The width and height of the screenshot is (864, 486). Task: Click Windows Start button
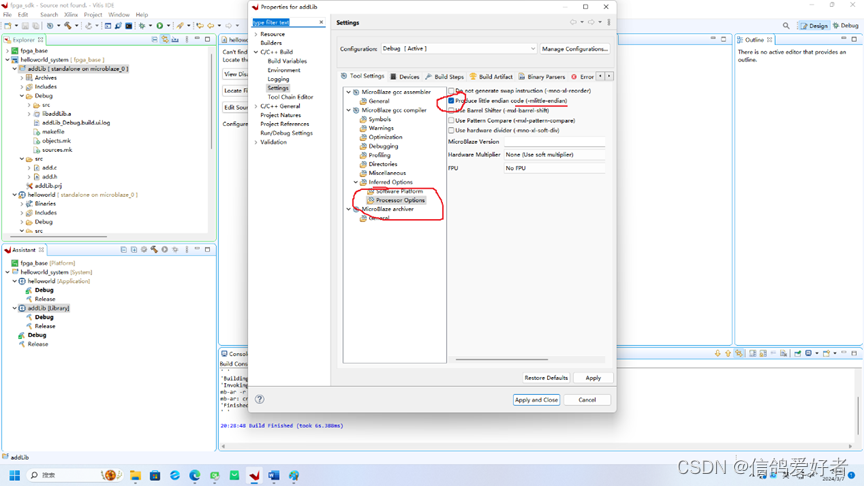(15, 475)
